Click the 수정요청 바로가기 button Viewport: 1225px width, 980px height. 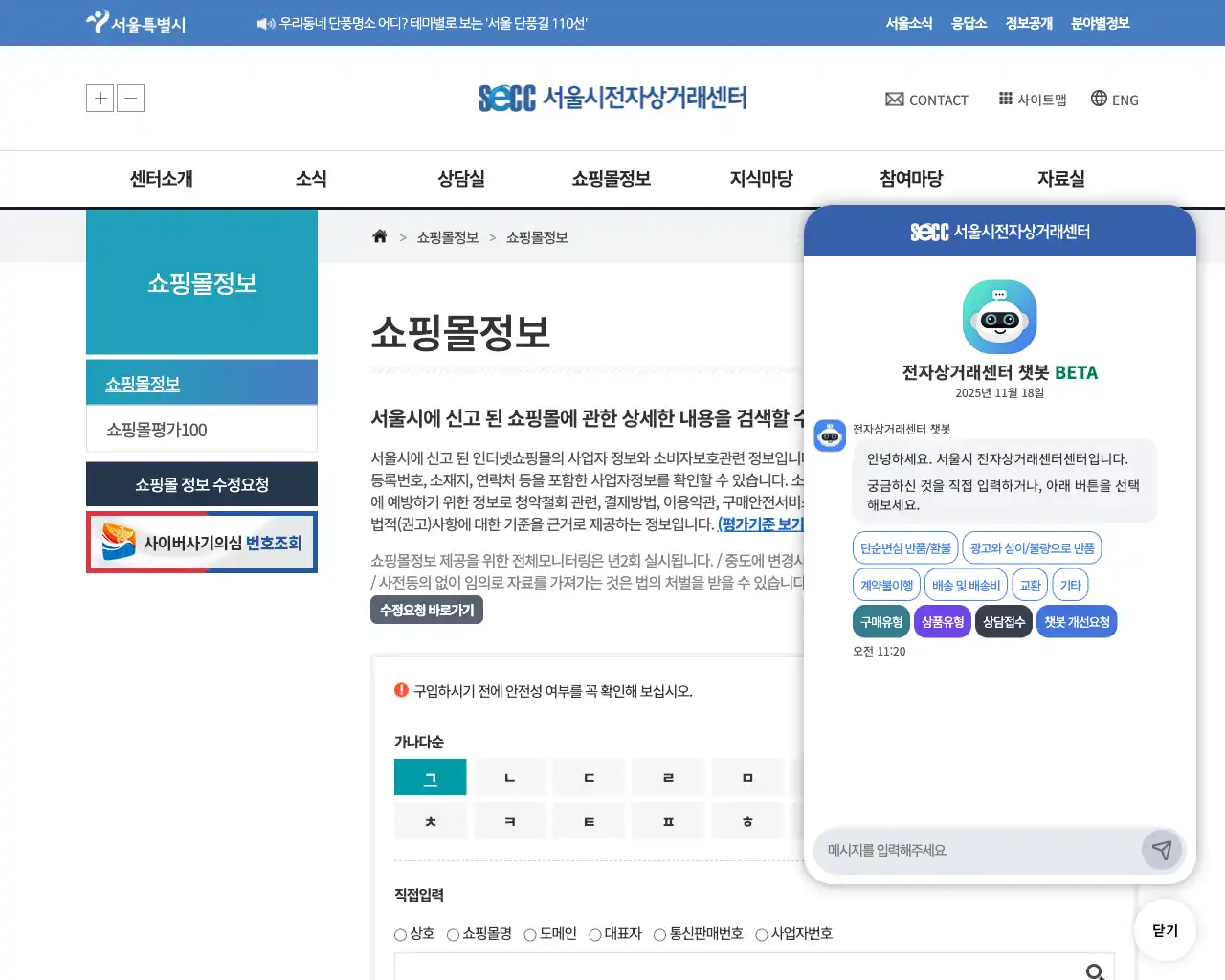(427, 610)
